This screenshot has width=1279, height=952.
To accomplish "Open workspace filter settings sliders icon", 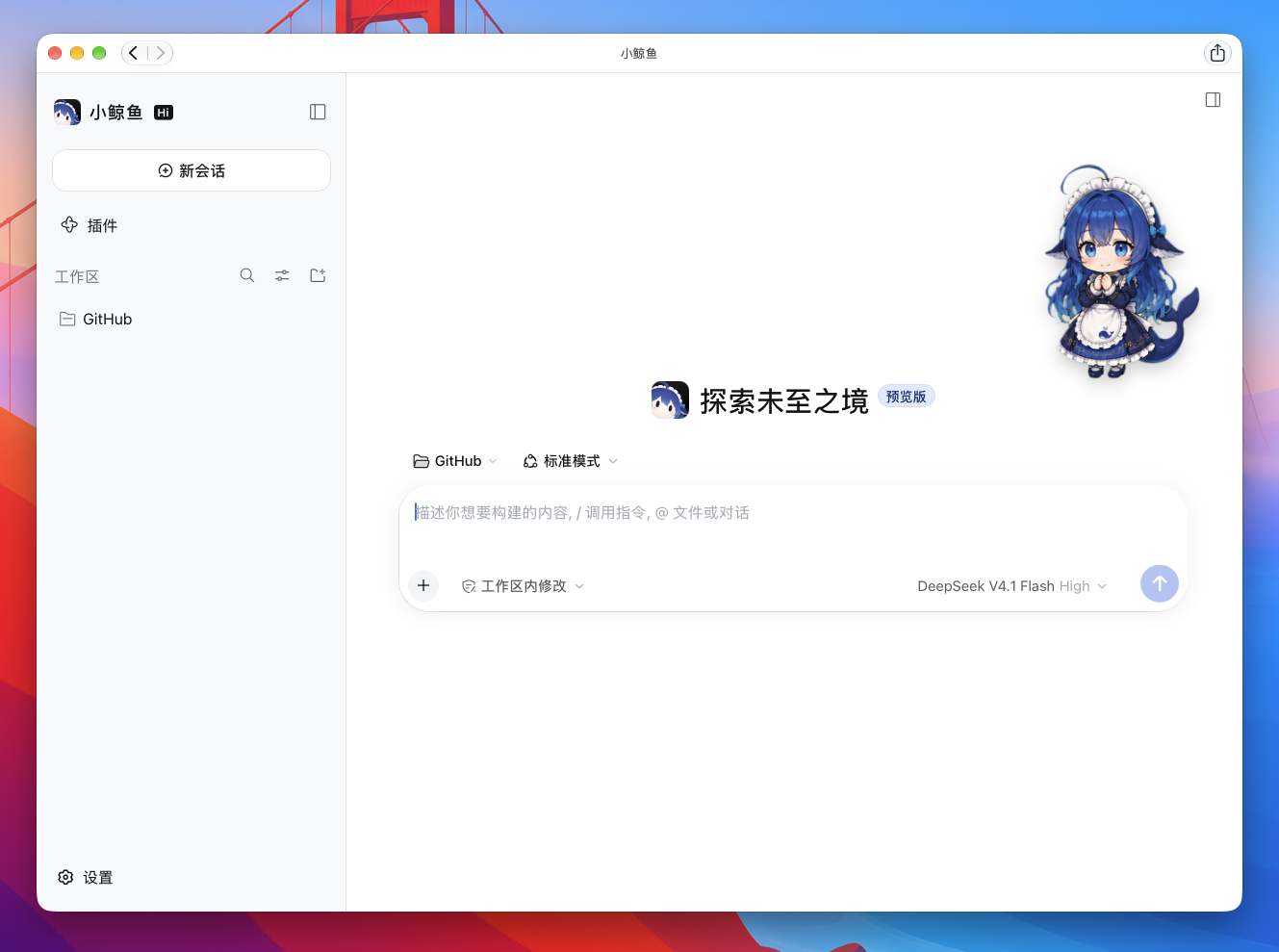I will coord(282,275).
